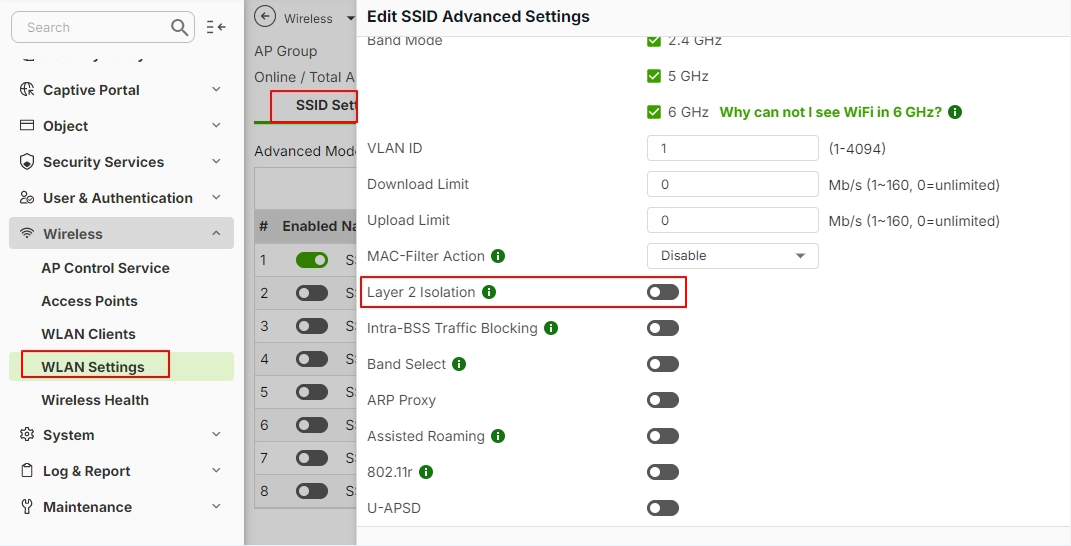Click the Security Services shield icon

pos(27,161)
